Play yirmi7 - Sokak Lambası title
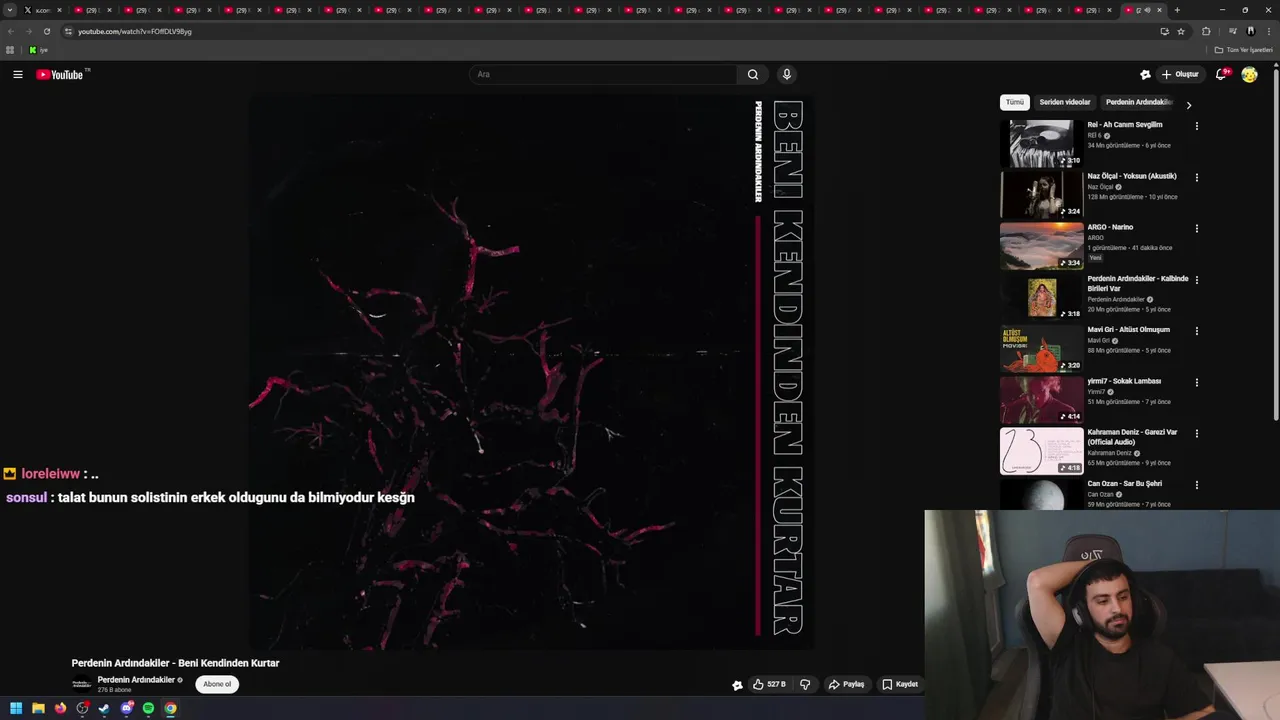This screenshot has height=720, width=1280. pos(1124,381)
